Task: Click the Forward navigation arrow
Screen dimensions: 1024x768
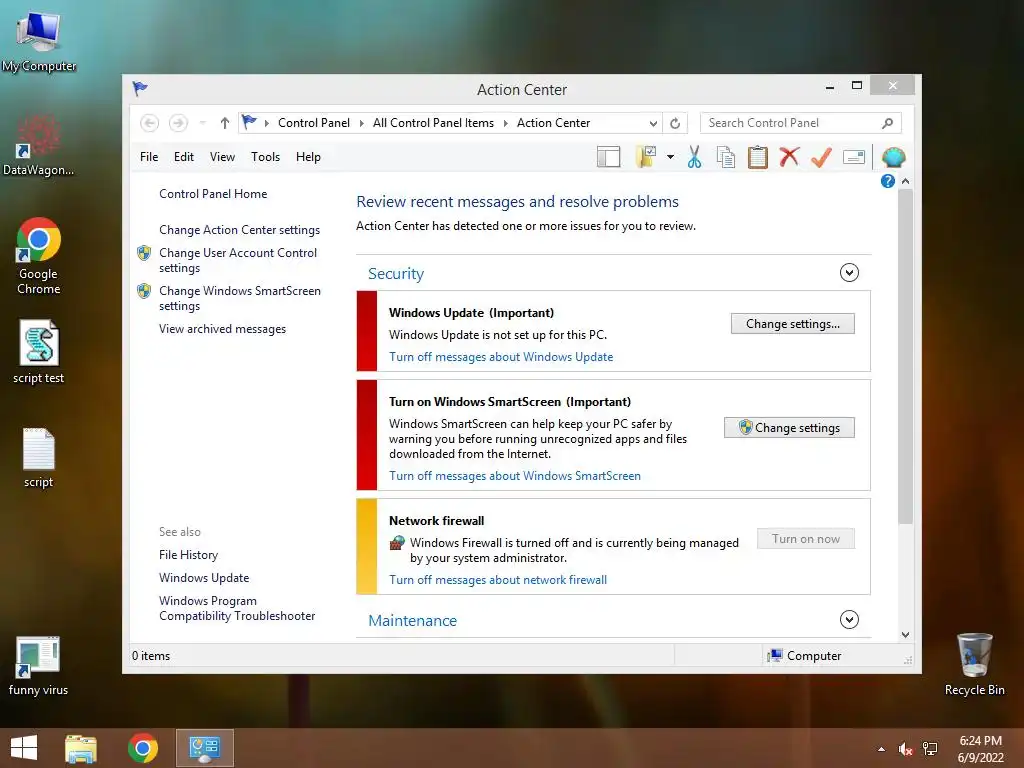Action: click(178, 123)
